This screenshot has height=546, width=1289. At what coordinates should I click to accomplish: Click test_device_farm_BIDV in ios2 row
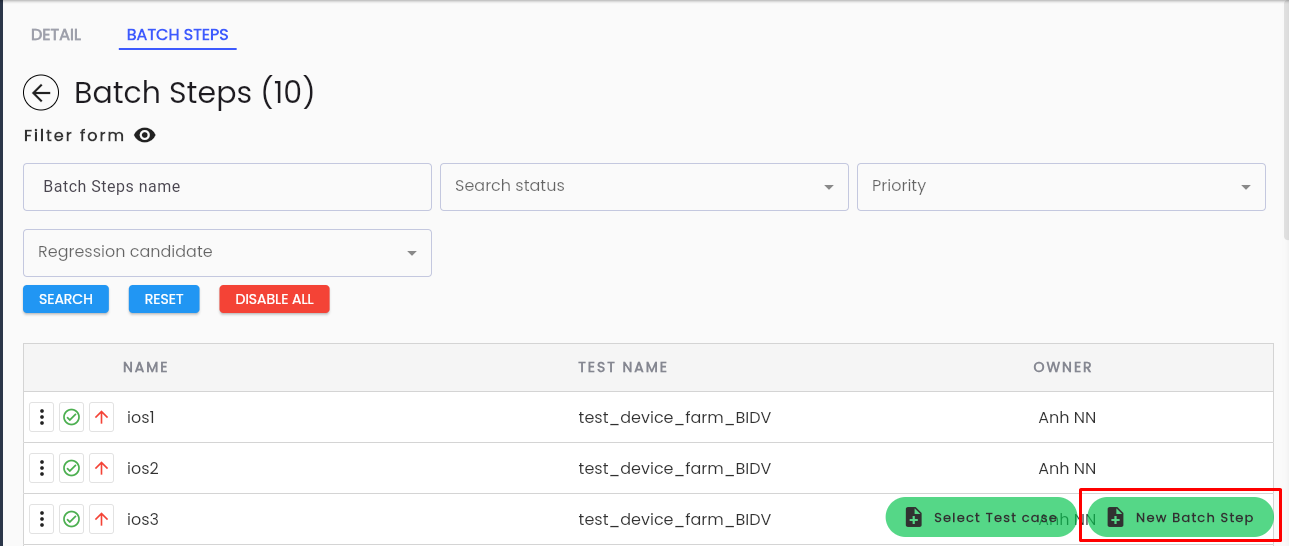point(675,468)
